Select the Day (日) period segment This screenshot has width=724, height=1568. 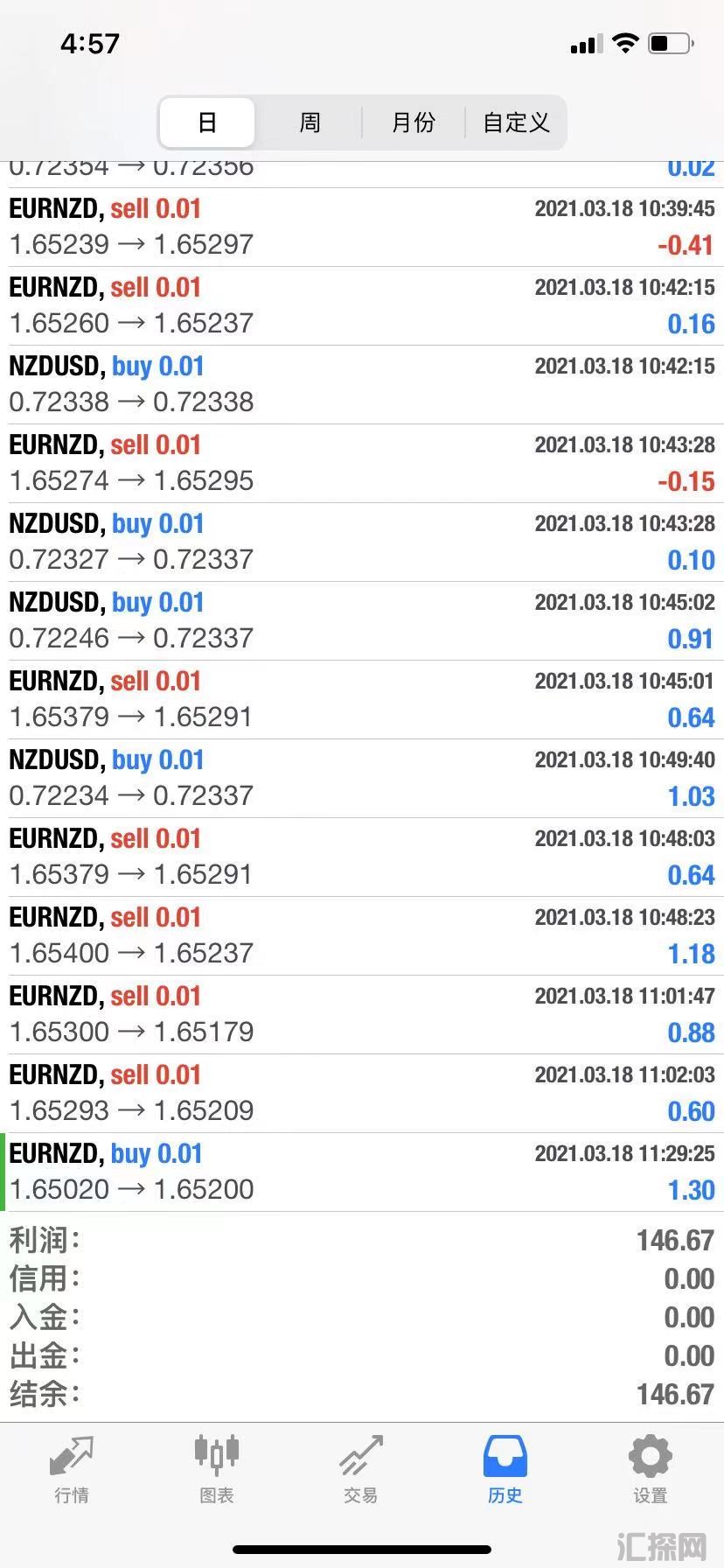(207, 122)
